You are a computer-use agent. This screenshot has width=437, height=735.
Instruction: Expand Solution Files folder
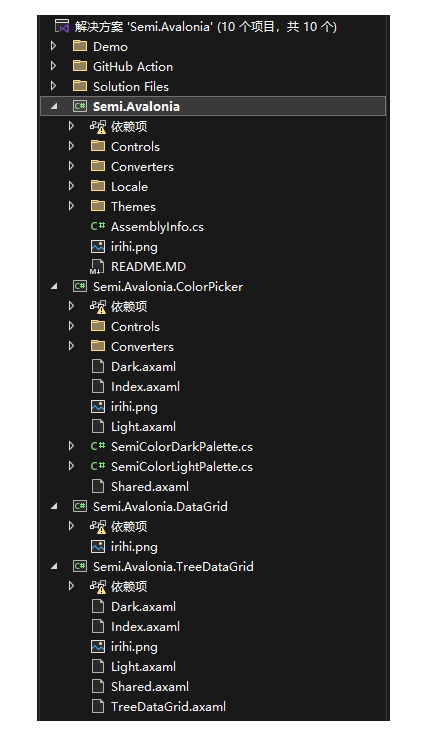(53, 86)
